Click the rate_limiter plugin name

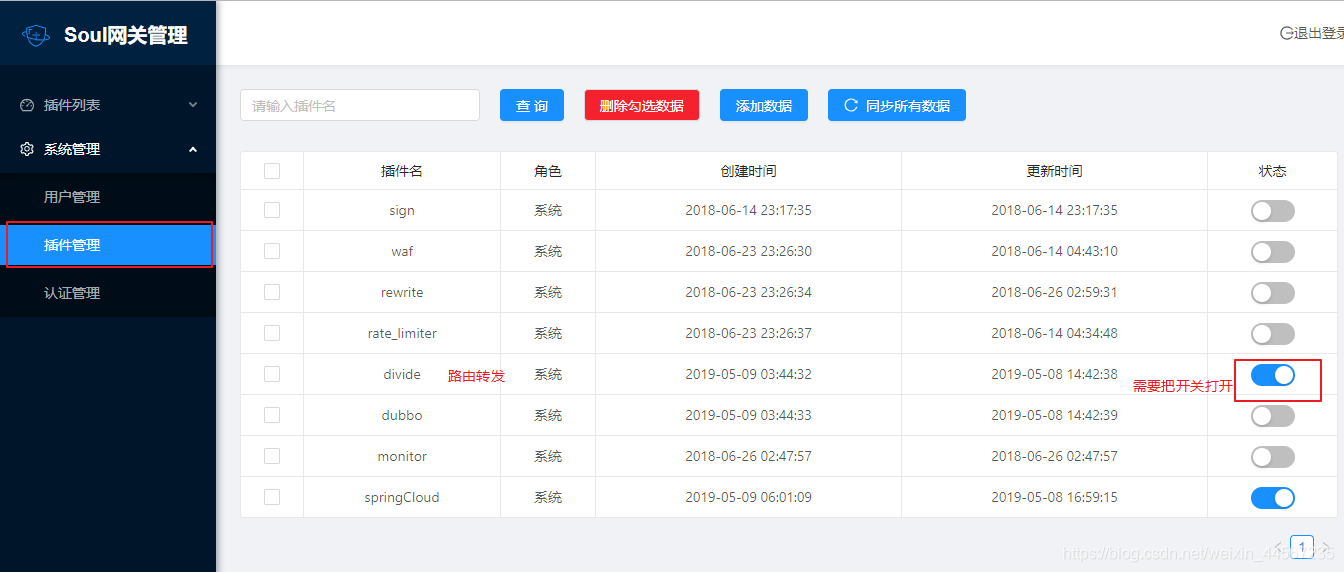click(402, 333)
